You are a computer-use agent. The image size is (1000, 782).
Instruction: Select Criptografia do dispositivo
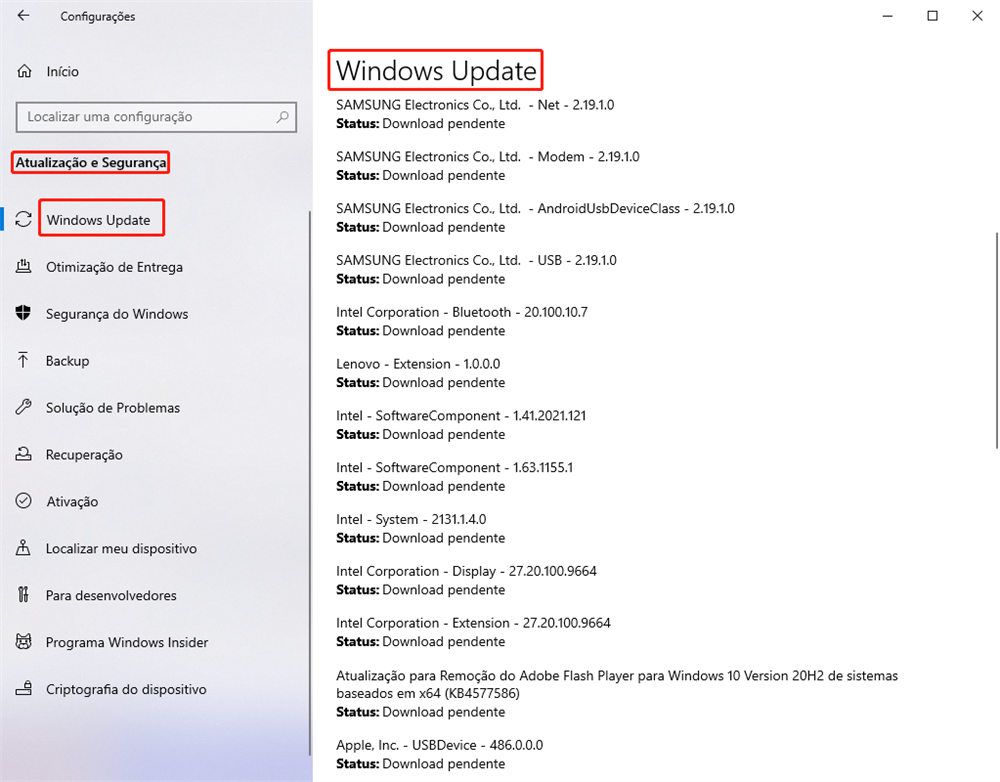[126, 689]
